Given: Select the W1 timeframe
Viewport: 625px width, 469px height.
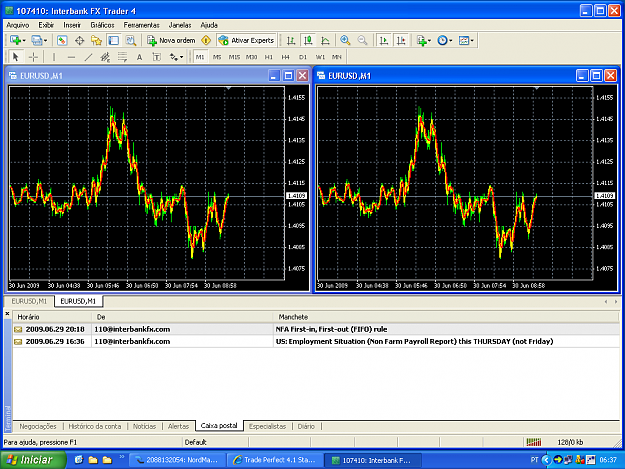Looking at the screenshot, I should [320, 57].
